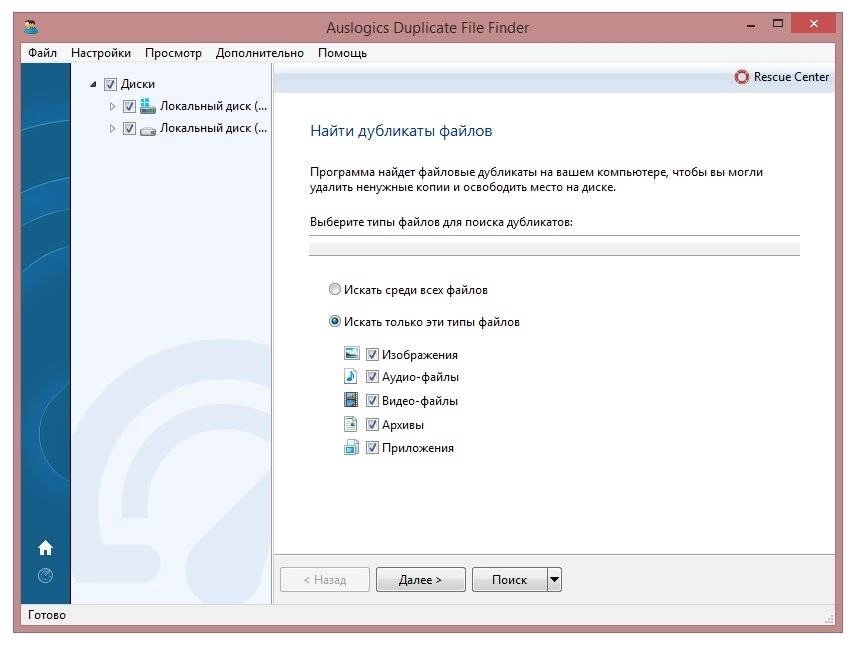Select Искать только эти типы файлов radio
Screen dimensions: 860x652
[335, 321]
